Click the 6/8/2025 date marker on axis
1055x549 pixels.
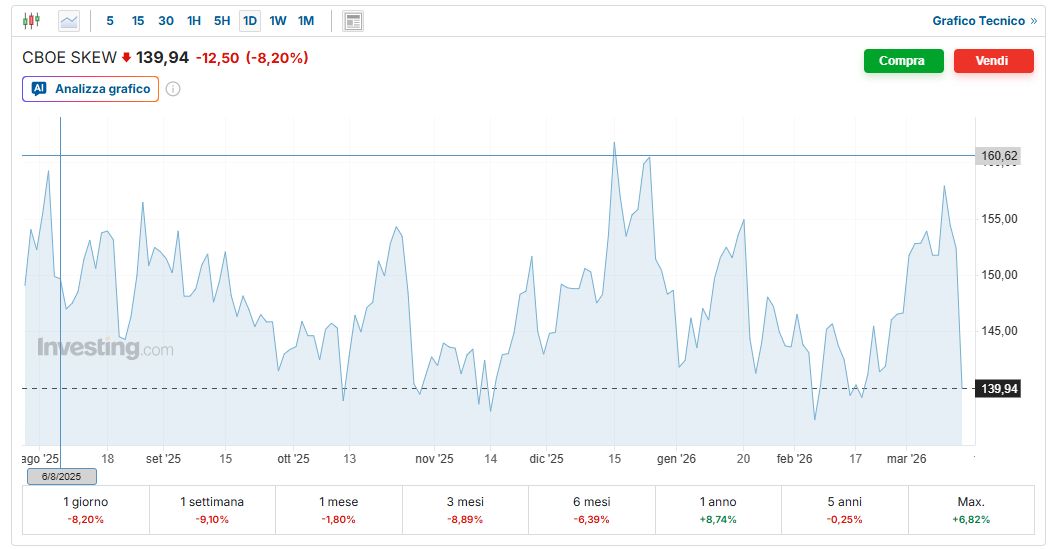click(x=61, y=476)
